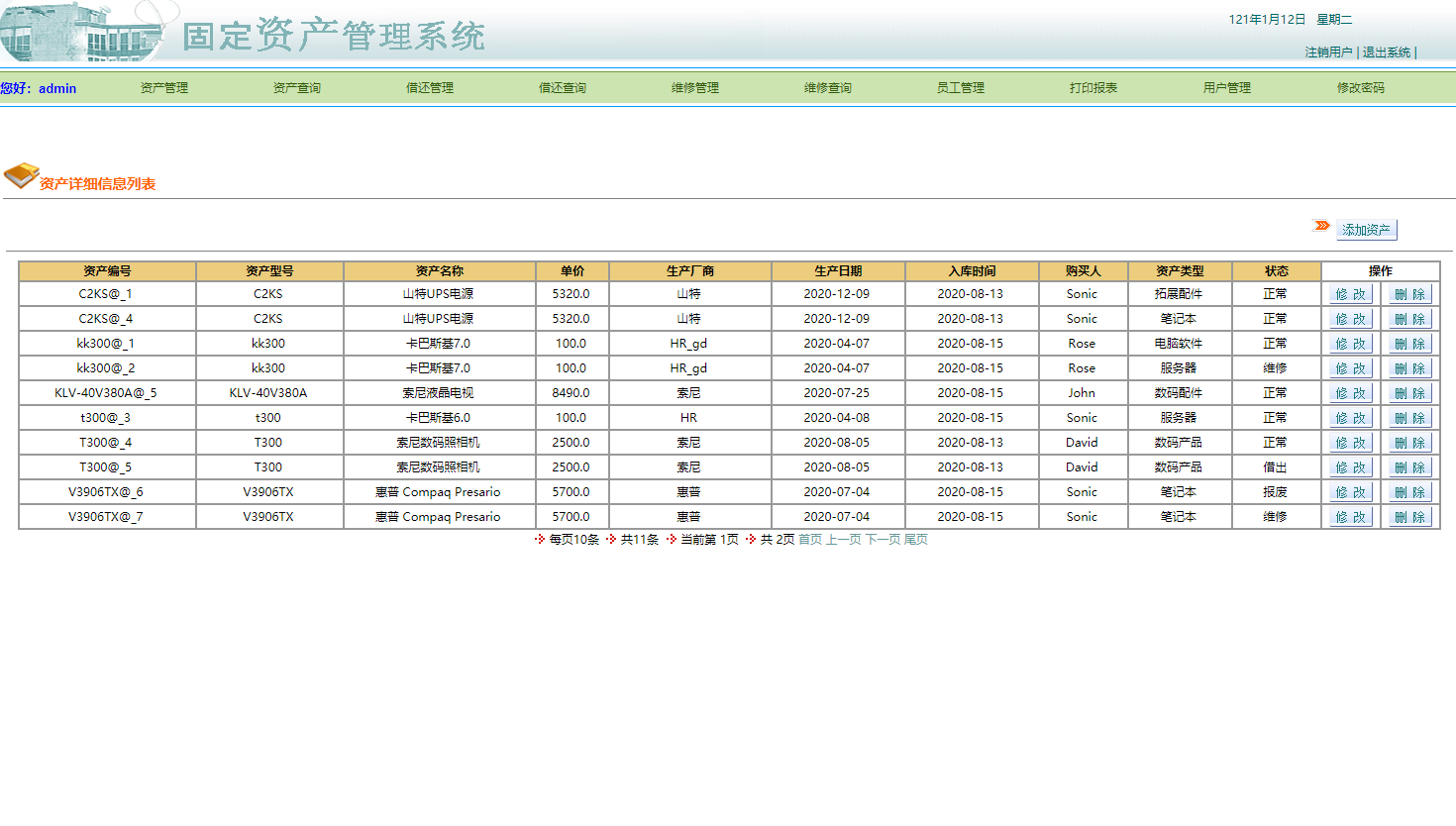
Task: Click the admin username label
Action: coord(56,88)
